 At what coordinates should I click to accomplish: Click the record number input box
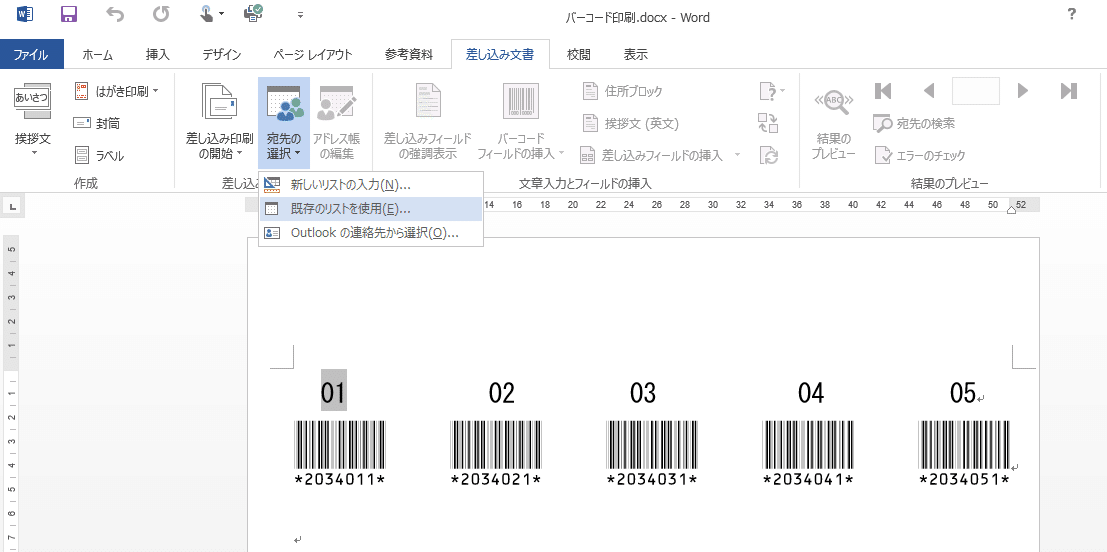[x=976, y=91]
